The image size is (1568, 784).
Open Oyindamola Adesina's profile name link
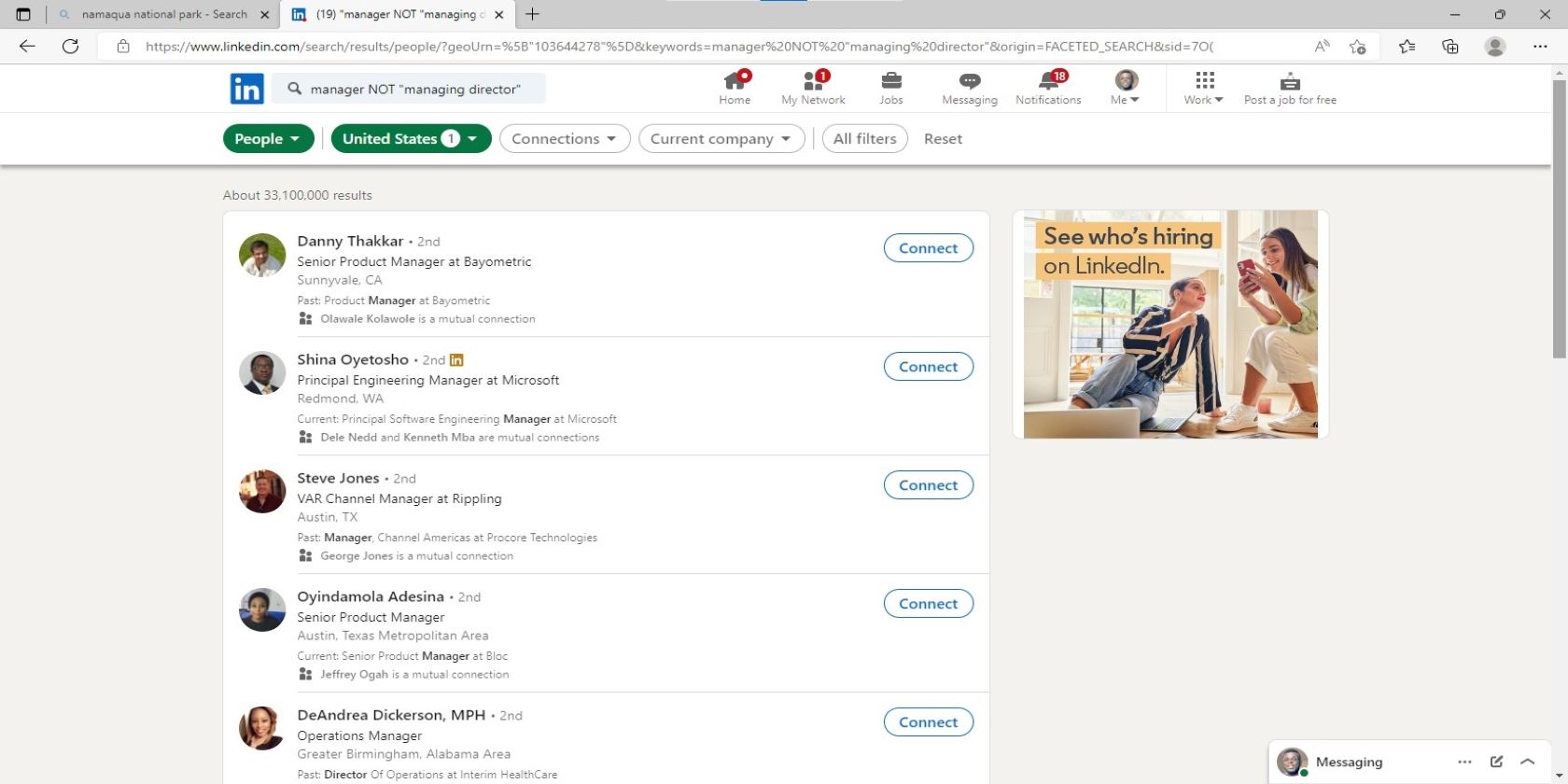click(371, 596)
